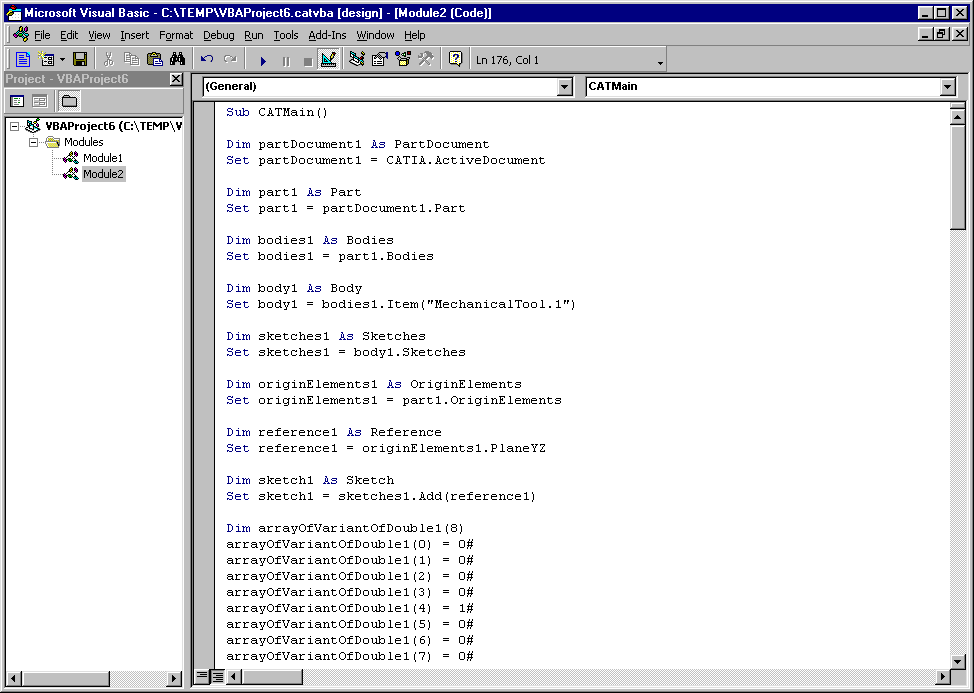Click the Project panel horizontal scroll left arrow

13,678
